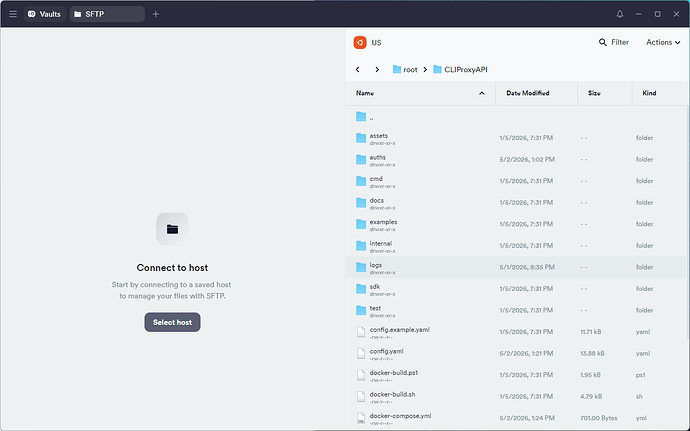Click the 11.71 kB size value

(591, 332)
